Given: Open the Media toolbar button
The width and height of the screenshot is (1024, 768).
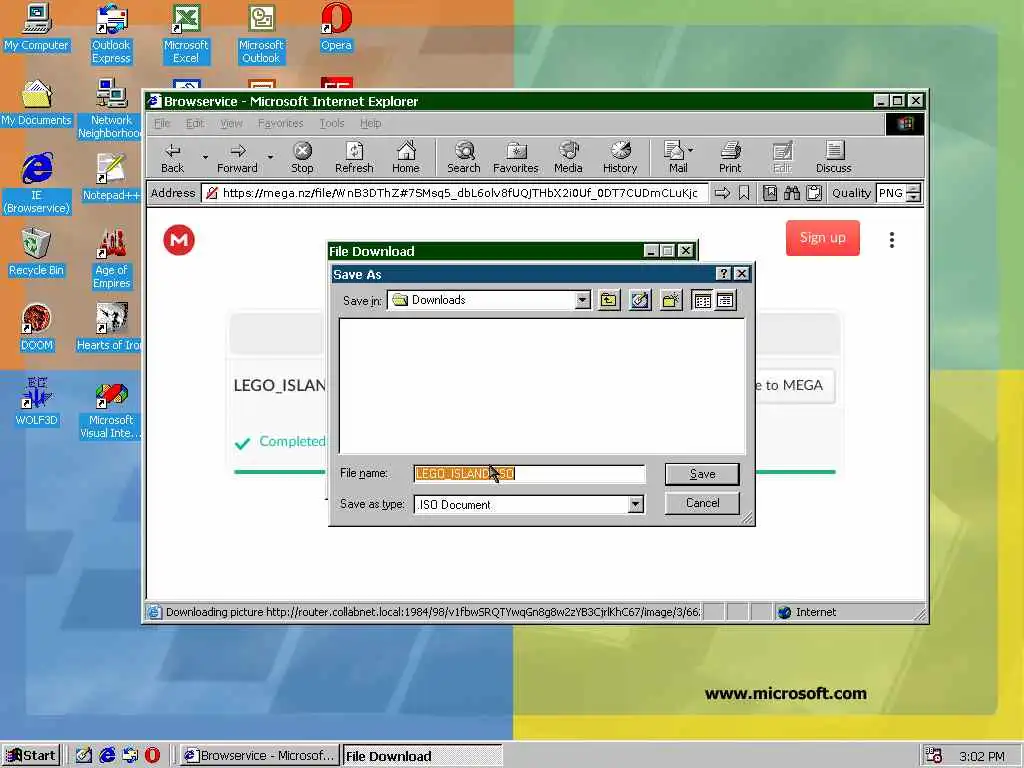Looking at the screenshot, I should pos(568,158).
